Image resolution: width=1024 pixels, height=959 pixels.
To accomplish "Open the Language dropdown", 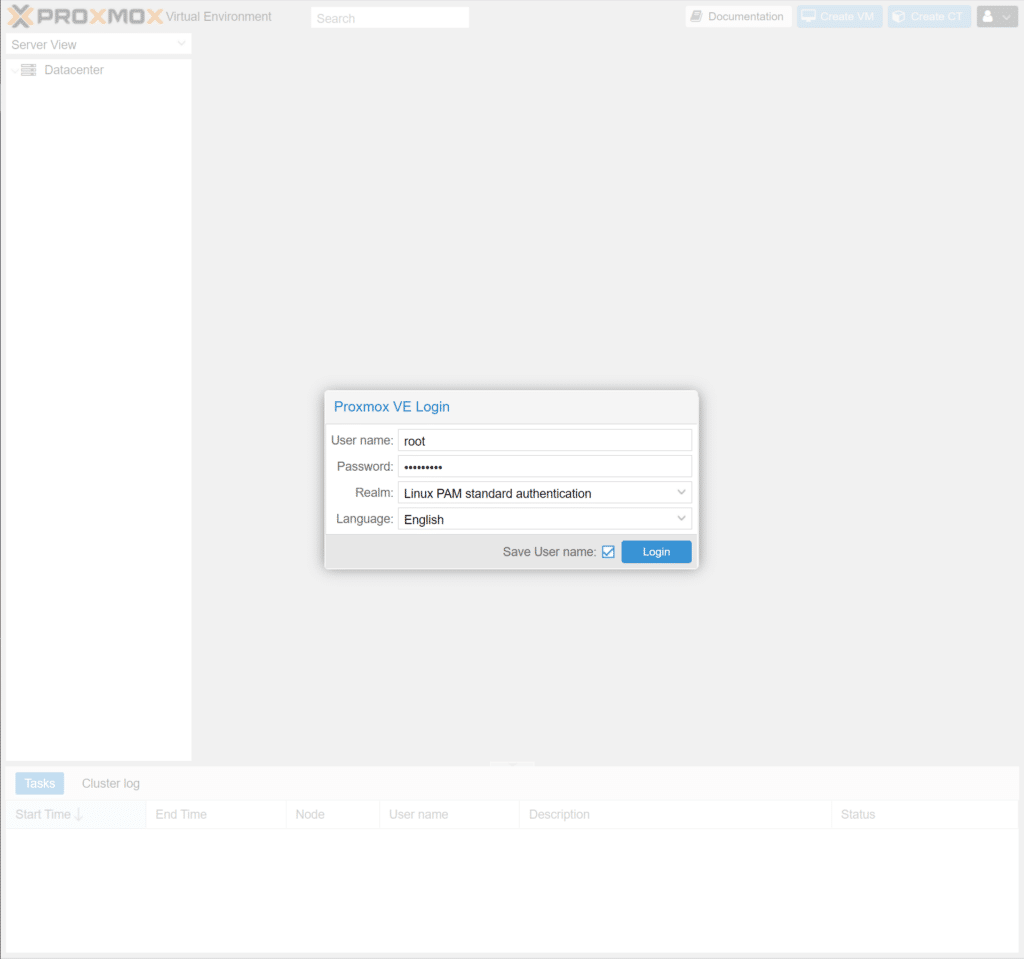I will coord(681,519).
